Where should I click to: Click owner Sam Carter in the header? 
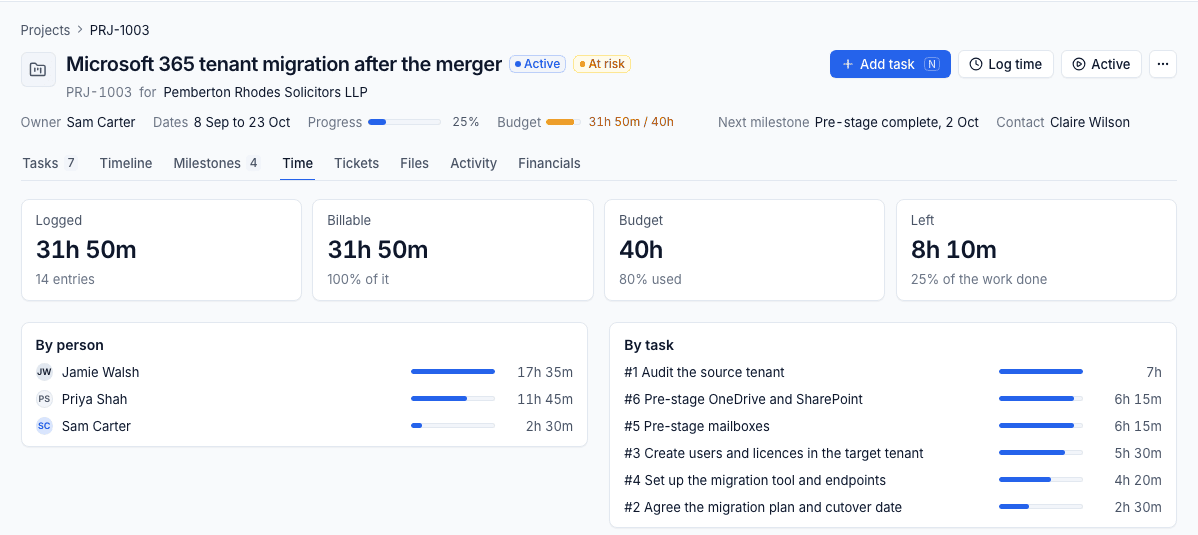coord(101,122)
